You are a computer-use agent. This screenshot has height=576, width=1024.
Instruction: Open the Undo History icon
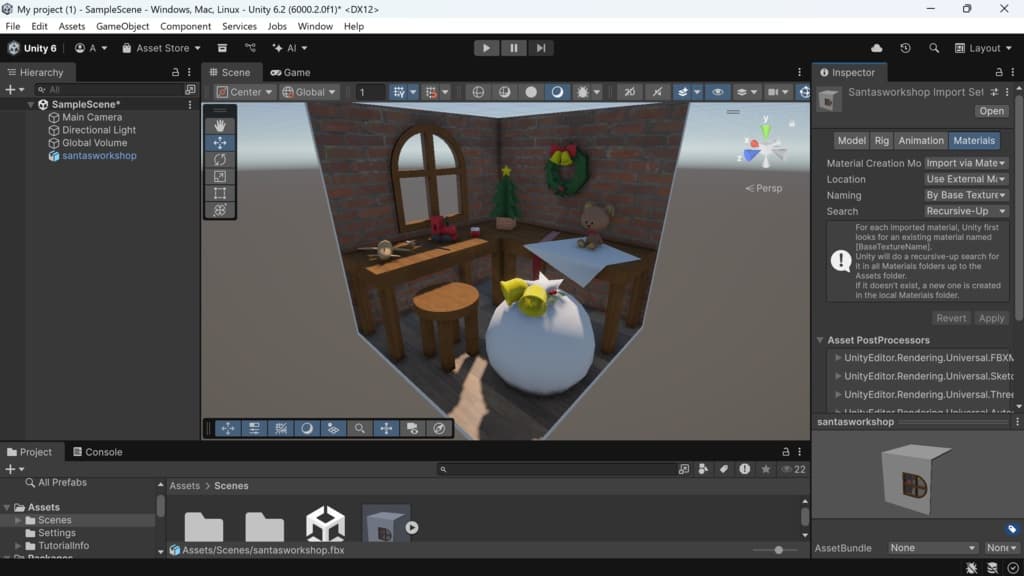coord(905,48)
